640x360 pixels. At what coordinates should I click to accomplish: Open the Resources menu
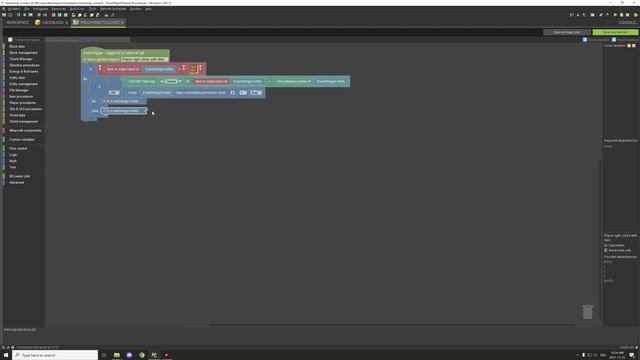point(59,9)
